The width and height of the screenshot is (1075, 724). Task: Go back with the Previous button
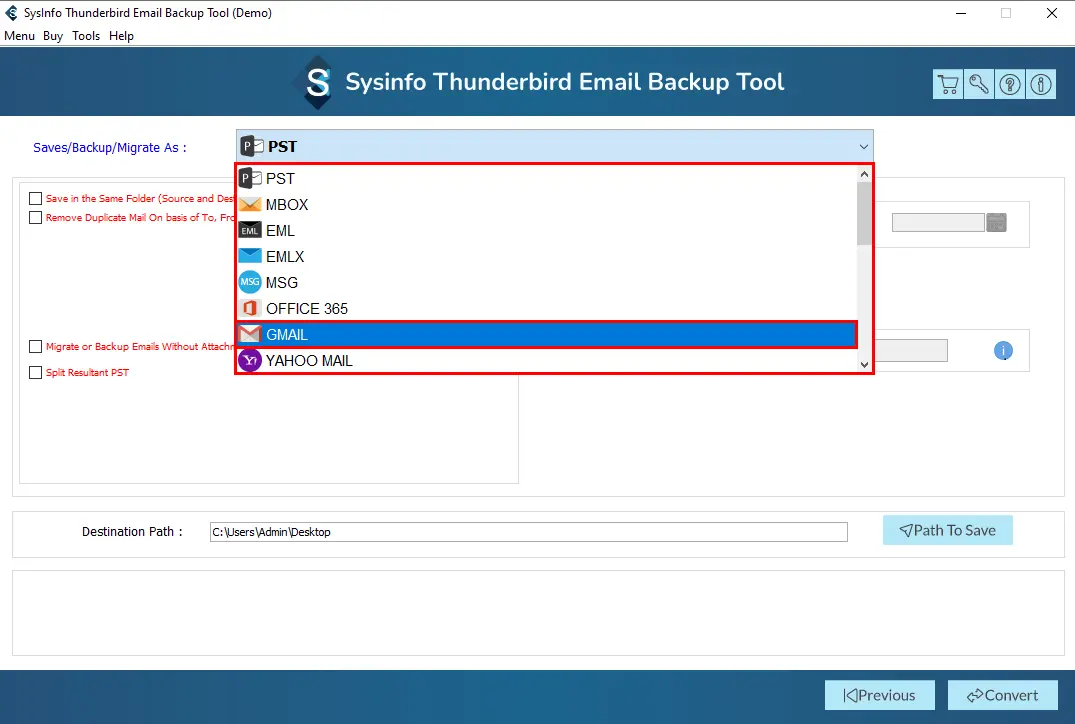880,695
